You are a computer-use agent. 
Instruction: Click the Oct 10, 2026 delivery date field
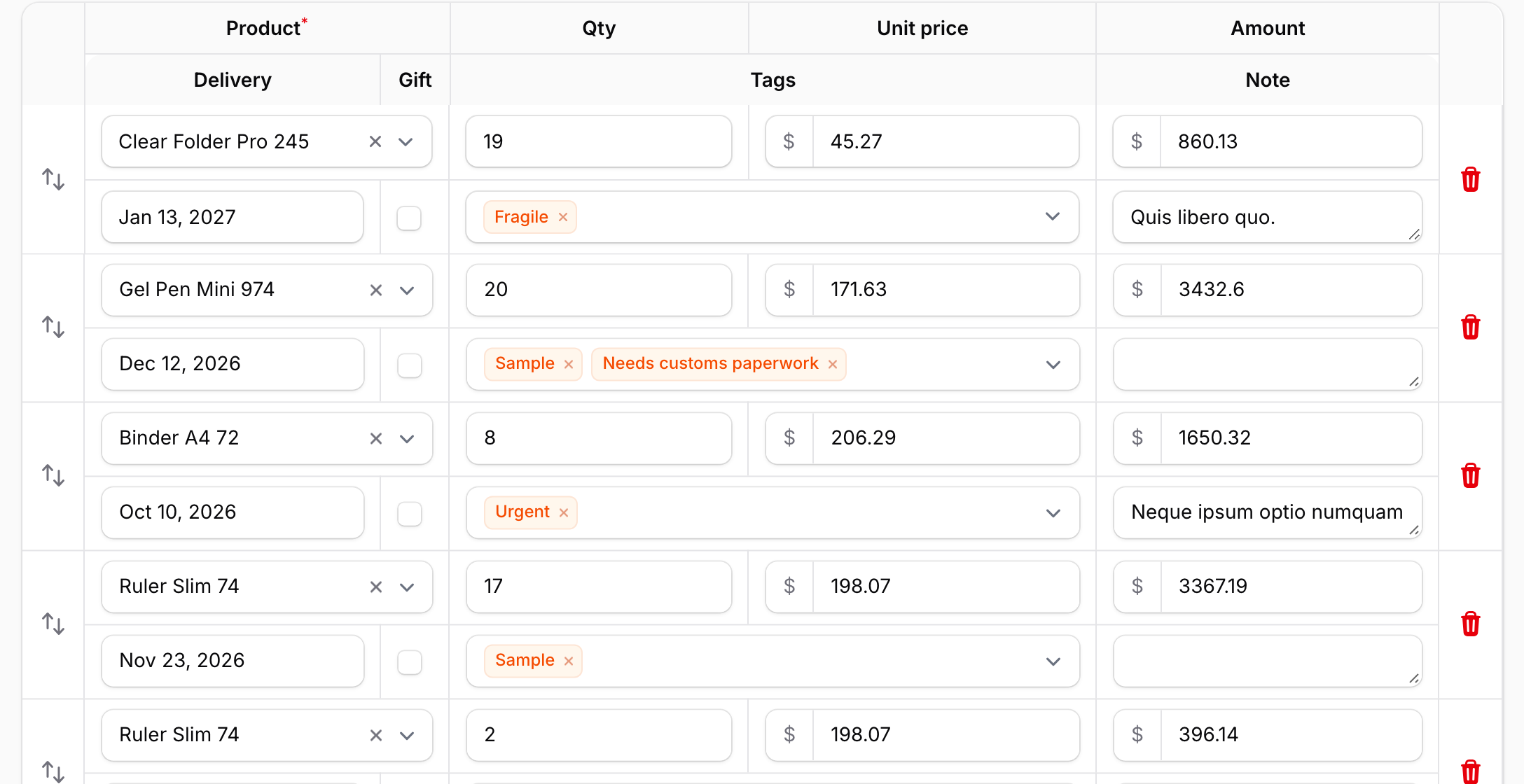pyautogui.click(x=233, y=512)
